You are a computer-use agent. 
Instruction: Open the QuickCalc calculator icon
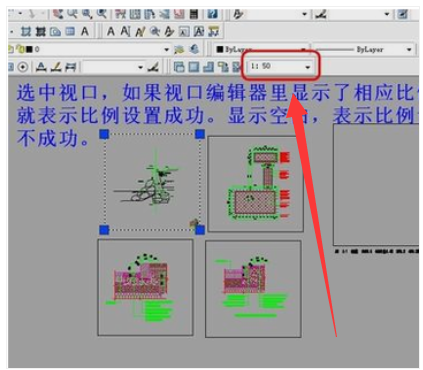coord(194,14)
